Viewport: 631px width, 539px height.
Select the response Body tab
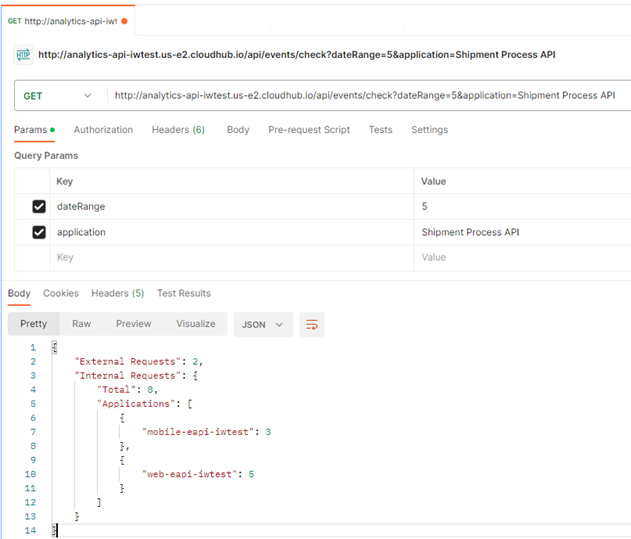(19, 293)
